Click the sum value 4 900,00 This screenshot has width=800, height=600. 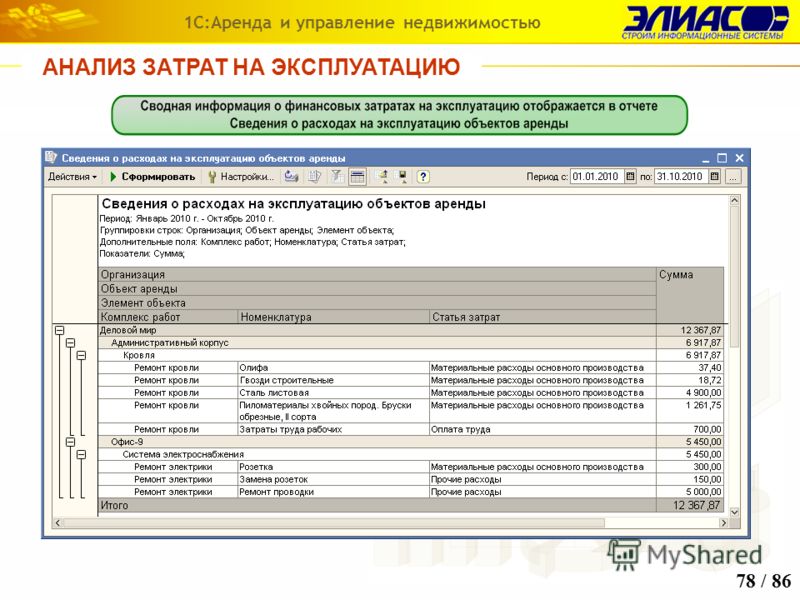pos(704,393)
